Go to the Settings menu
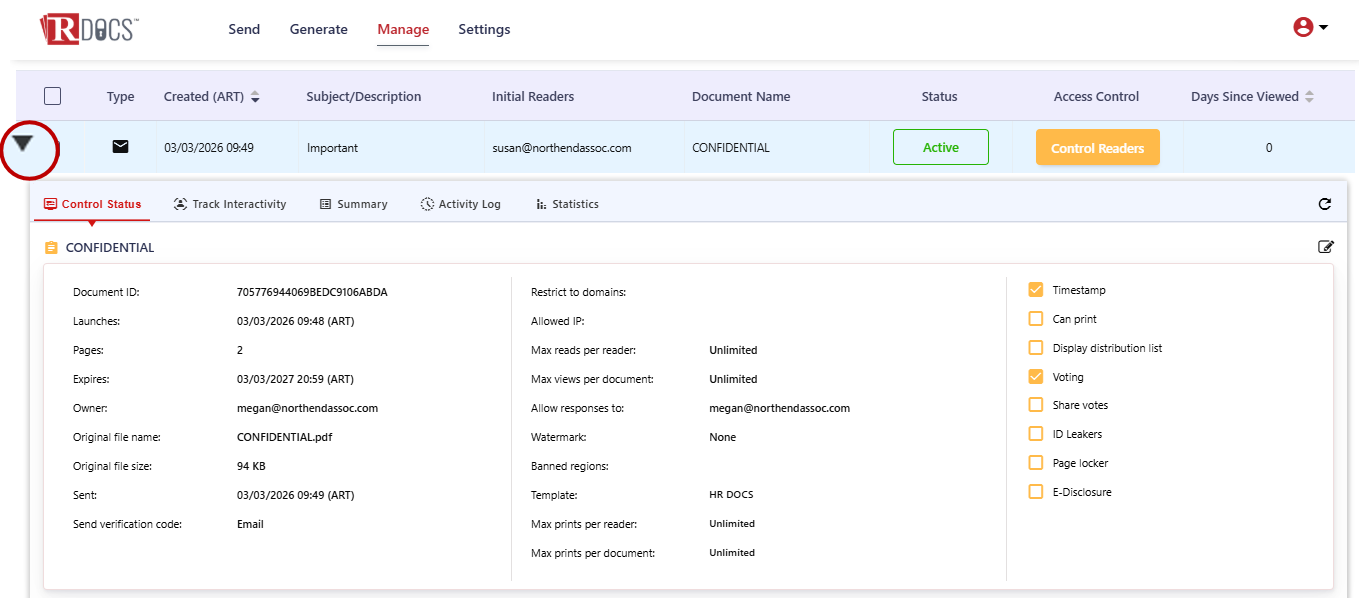 tap(484, 29)
